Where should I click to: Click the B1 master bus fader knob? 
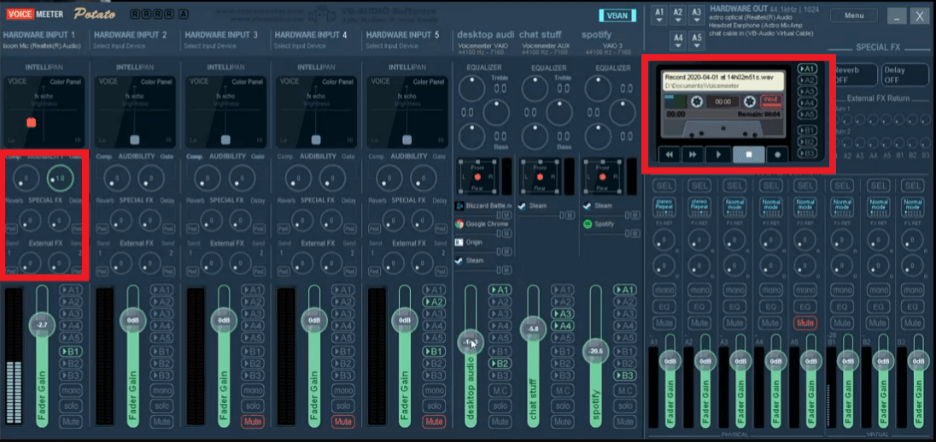coord(847,361)
